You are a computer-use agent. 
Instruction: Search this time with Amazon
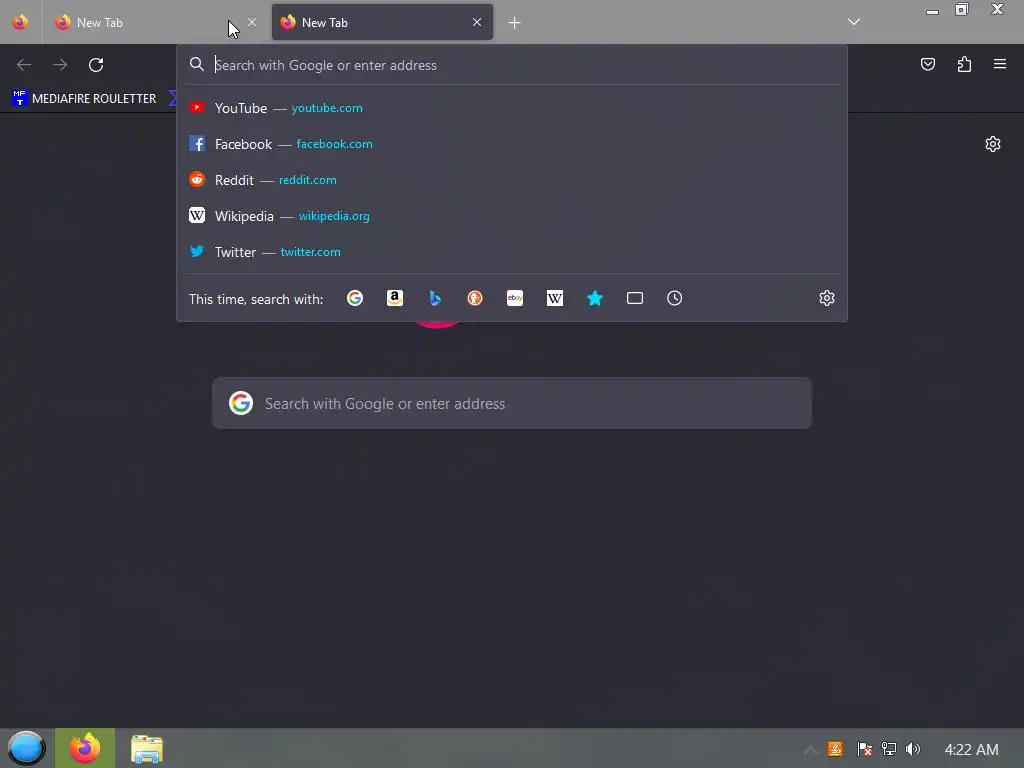click(x=394, y=298)
